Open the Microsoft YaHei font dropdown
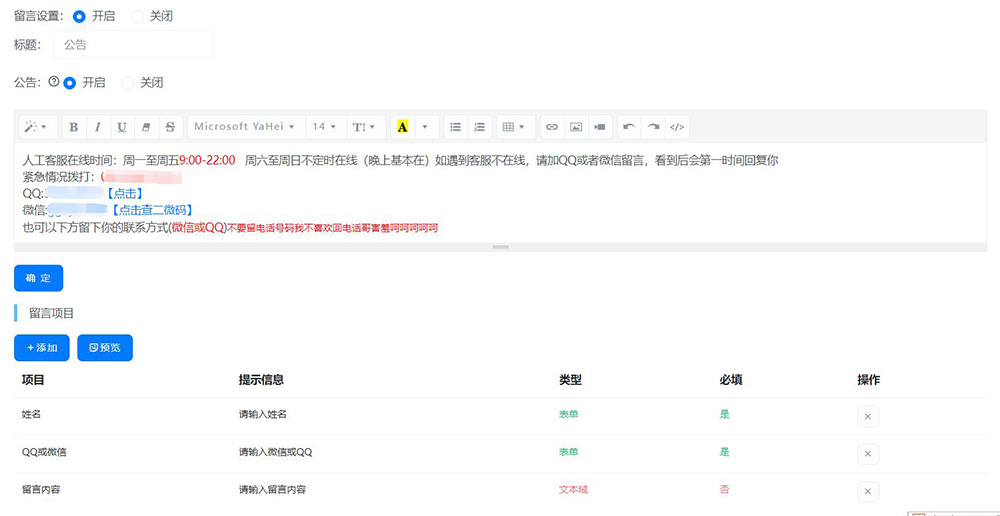The height and width of the screenshot is (516, 1000). coord(245,127)
